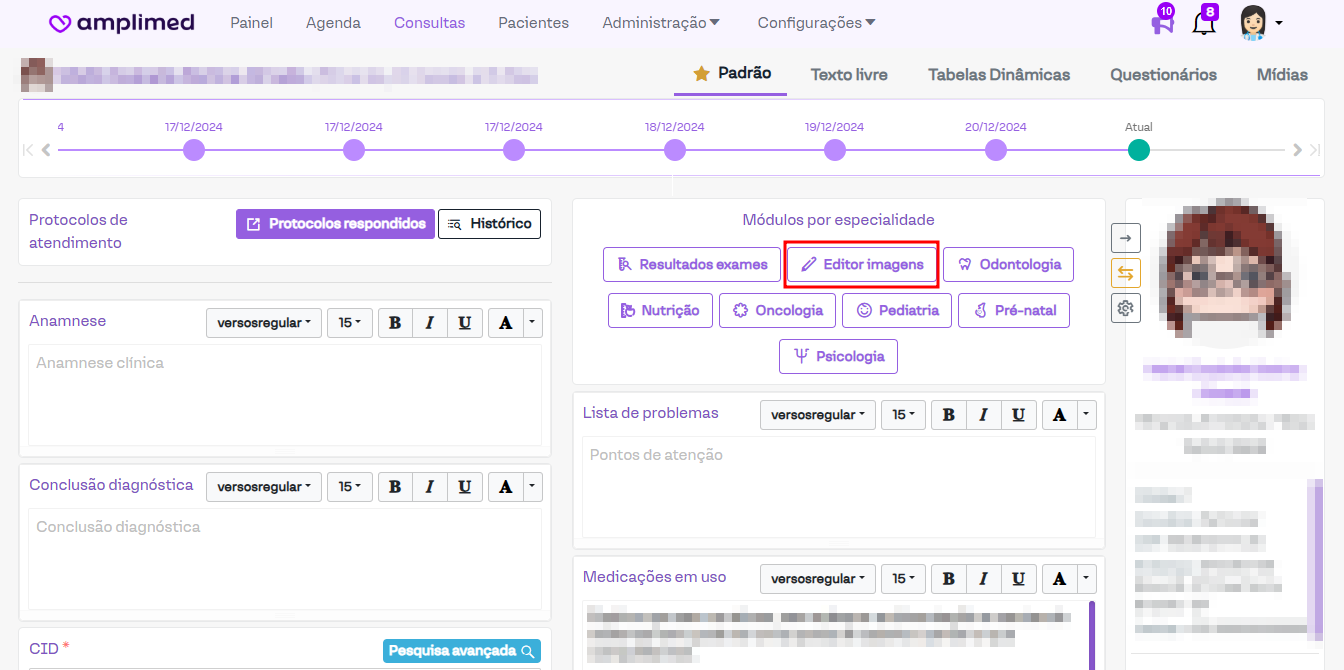Open the Editor imagens module
Viewport: 1344px width, 670px height.
[x=861, y=265]
